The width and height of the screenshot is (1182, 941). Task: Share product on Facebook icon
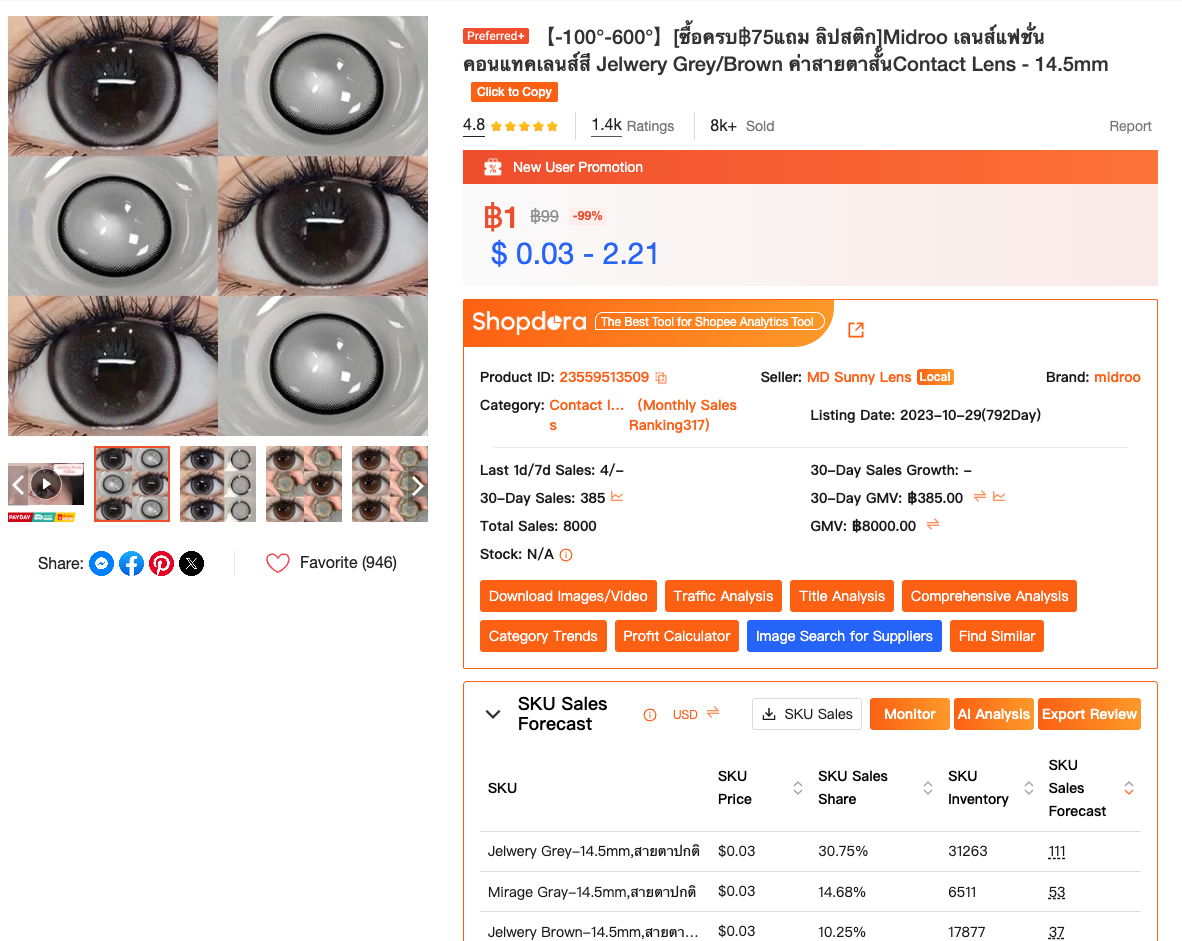pos(131,563)
